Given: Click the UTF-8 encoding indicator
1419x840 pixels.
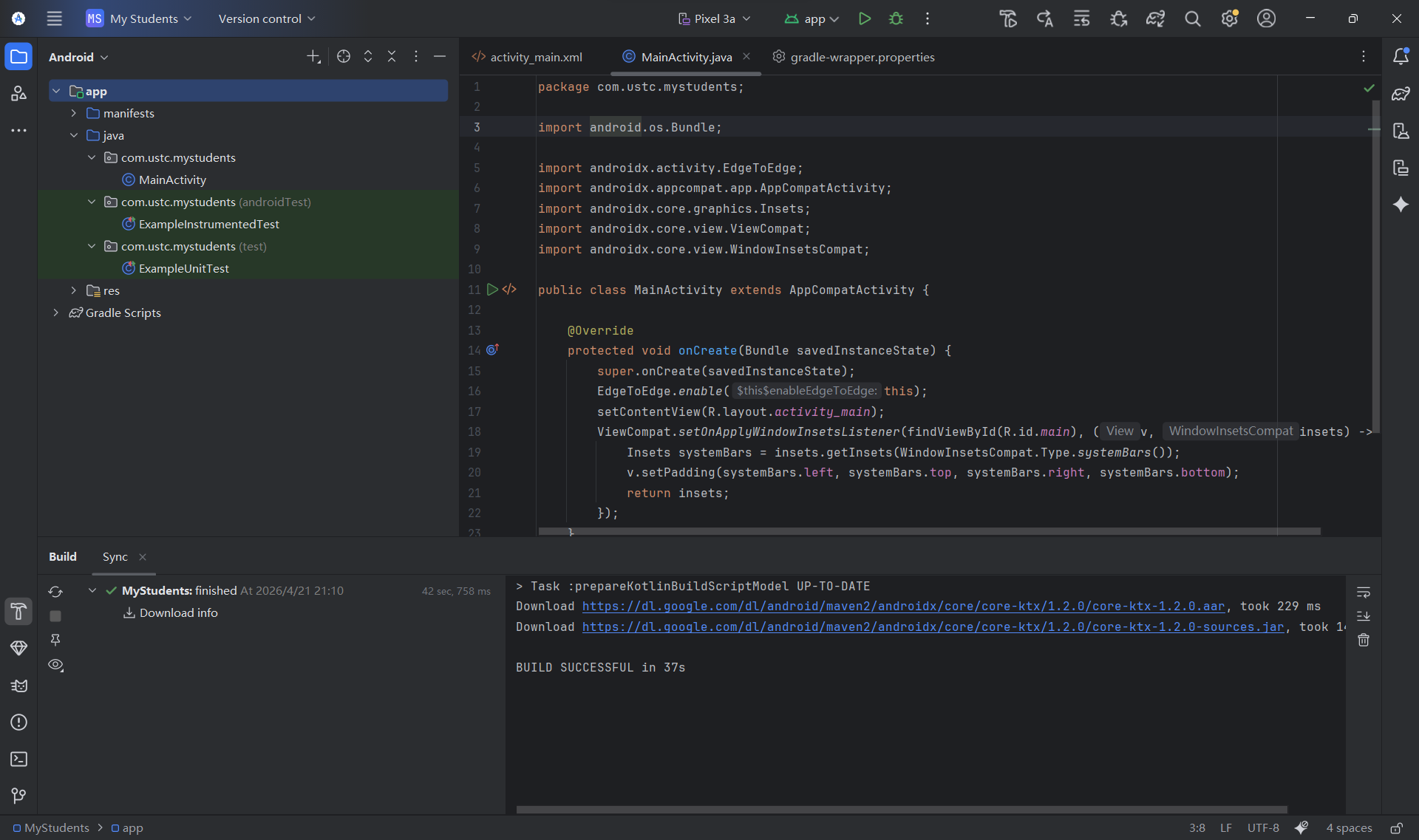Looking at the screenshot, I should pyautogui.click(x=1262, y=827).
